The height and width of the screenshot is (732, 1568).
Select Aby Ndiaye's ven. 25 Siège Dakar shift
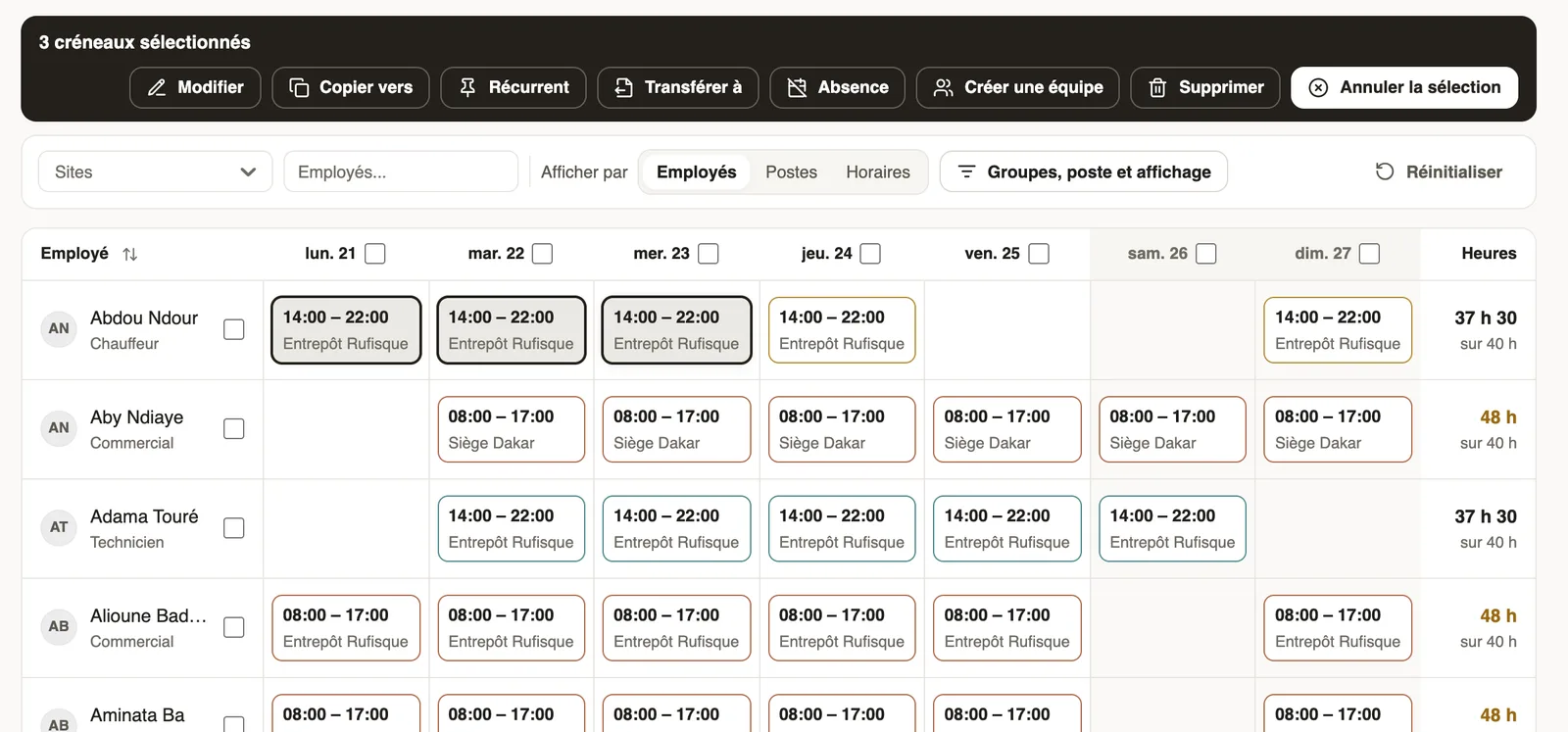pyautogui.click(x=1007, y=429)
